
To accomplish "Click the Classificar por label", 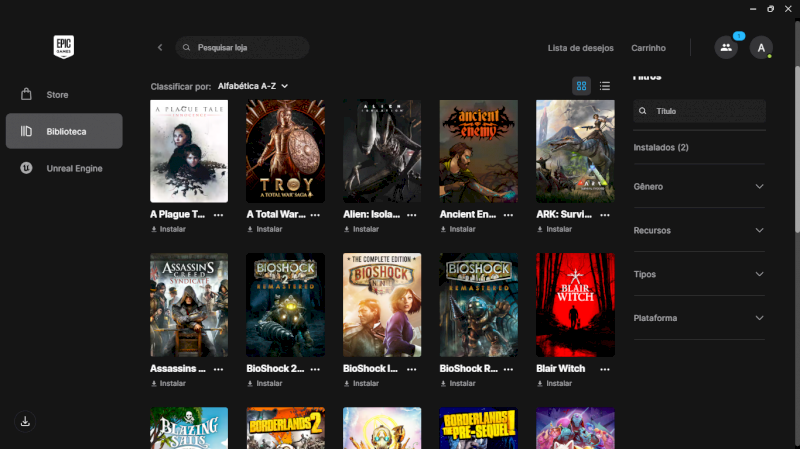I will tap(181, 87).
